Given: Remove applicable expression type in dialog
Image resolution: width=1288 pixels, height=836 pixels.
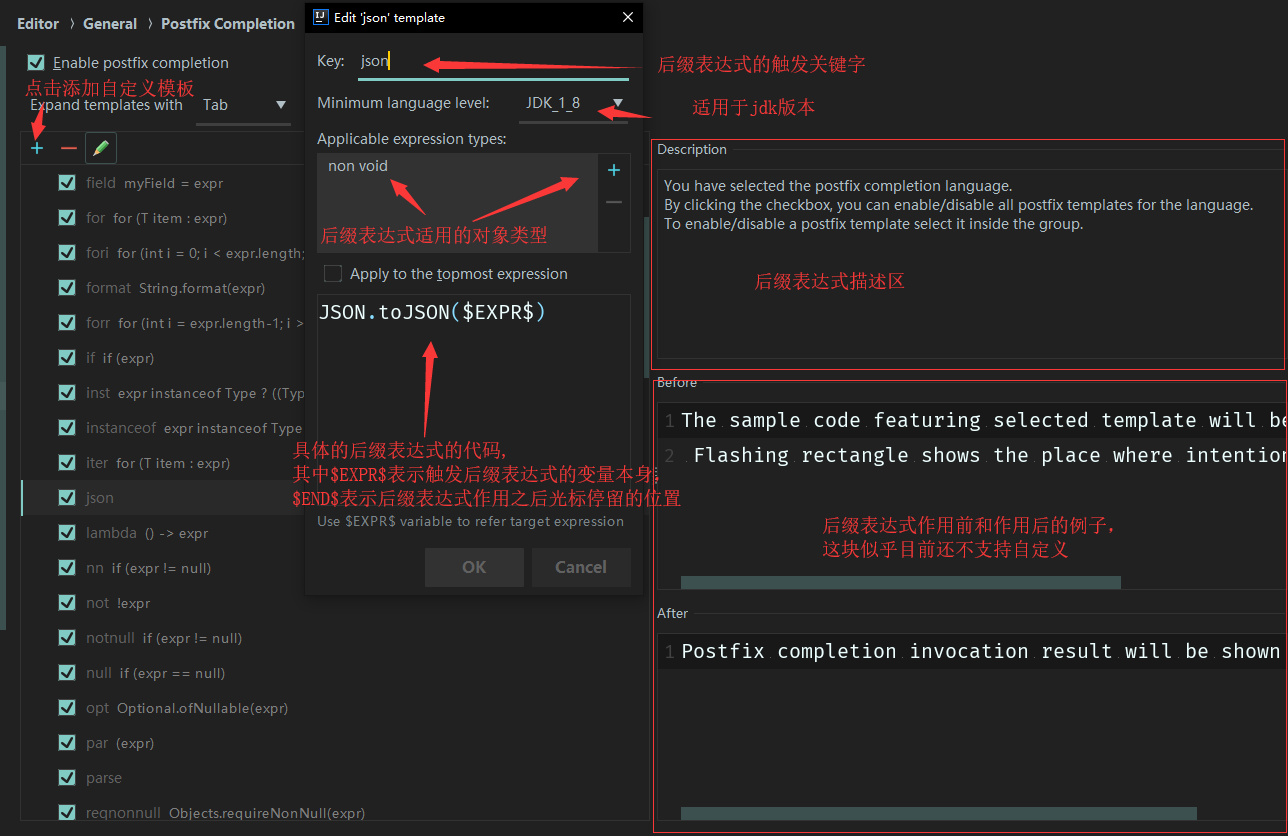Looking at the screenshot, I should 614,202.
